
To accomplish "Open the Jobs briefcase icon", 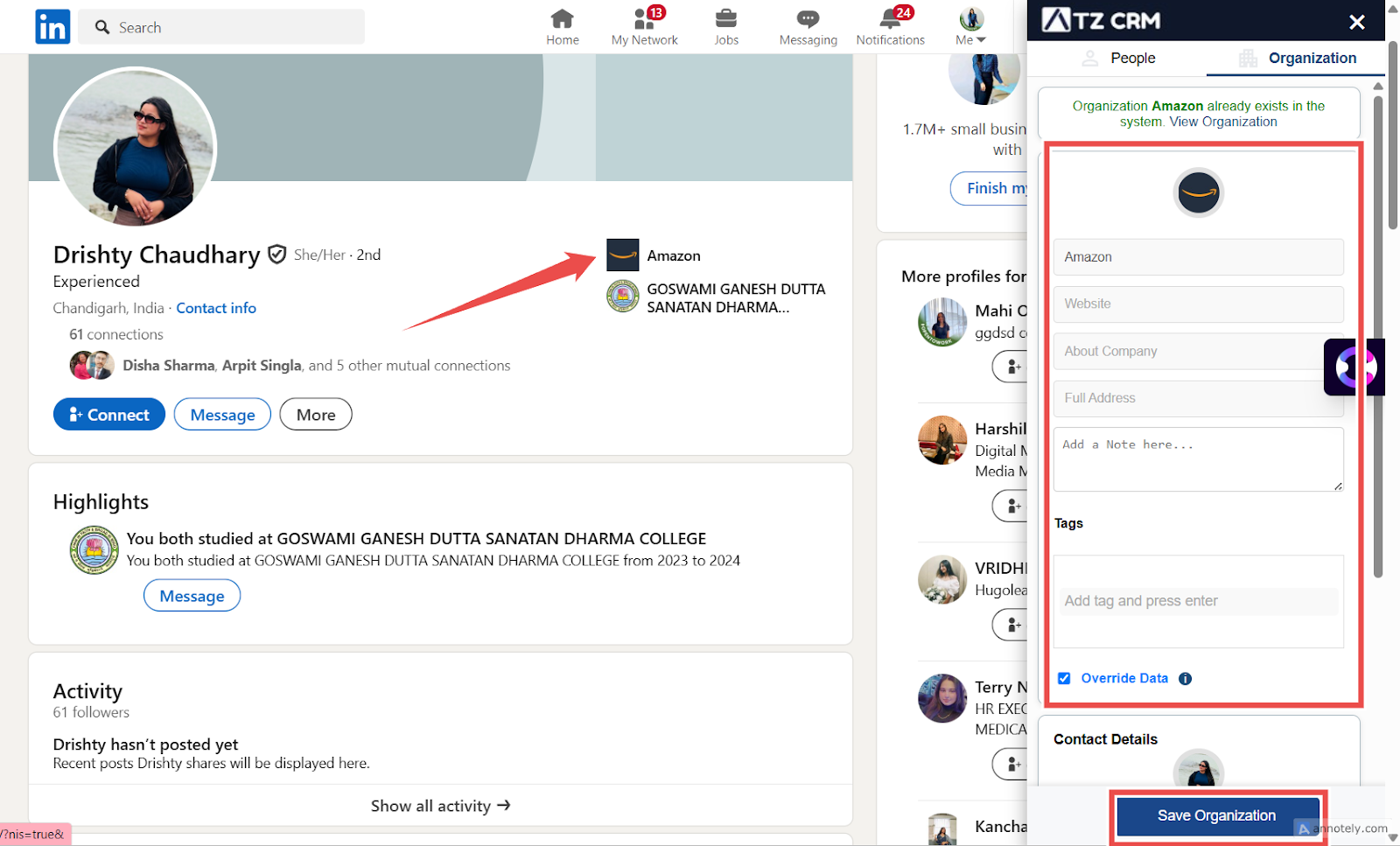I will 726,18.
